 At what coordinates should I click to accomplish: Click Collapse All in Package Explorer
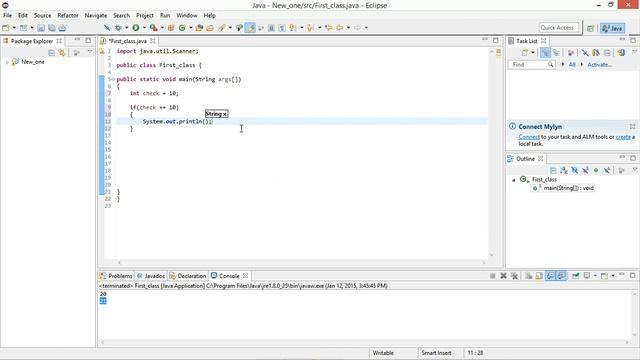(x=51, y=53)
